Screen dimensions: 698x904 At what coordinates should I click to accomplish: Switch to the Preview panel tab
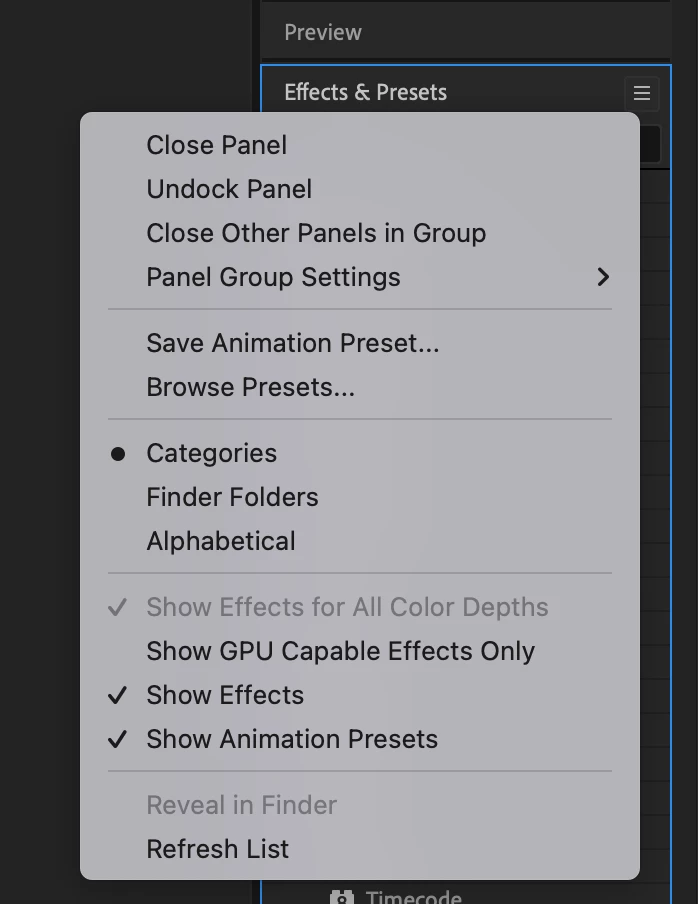pyautogui.click(x=323, y=32)
